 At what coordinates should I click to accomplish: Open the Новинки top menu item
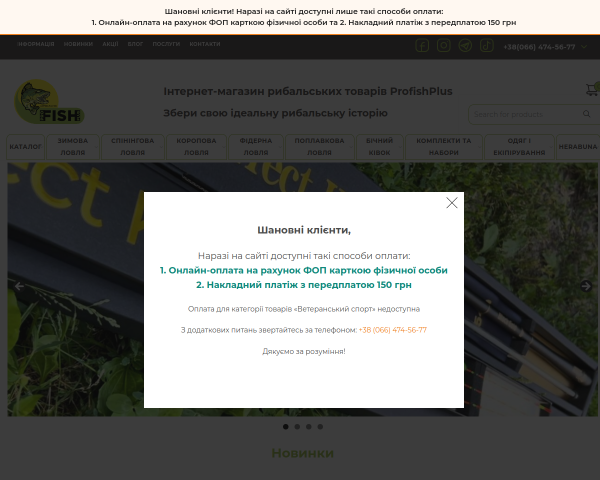[x=78, y=44]
